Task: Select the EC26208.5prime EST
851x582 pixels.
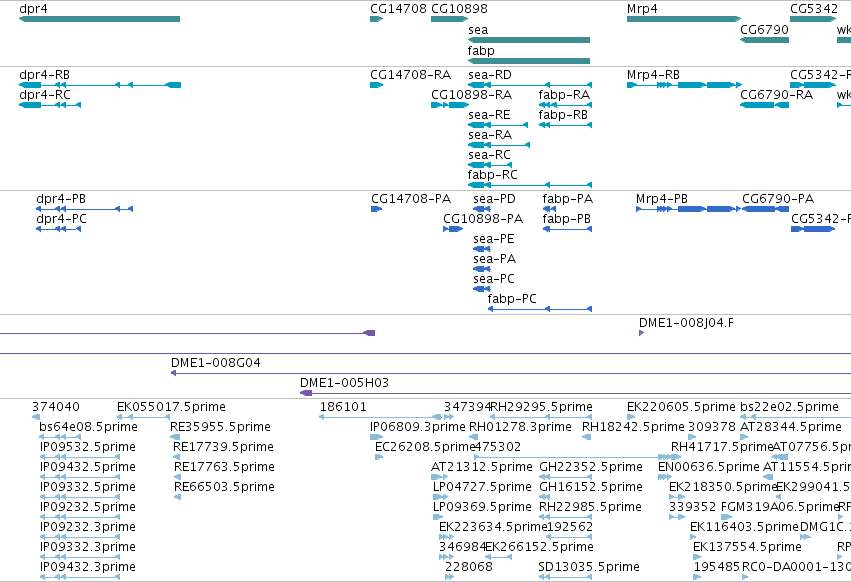Action: tap(379, 457)
